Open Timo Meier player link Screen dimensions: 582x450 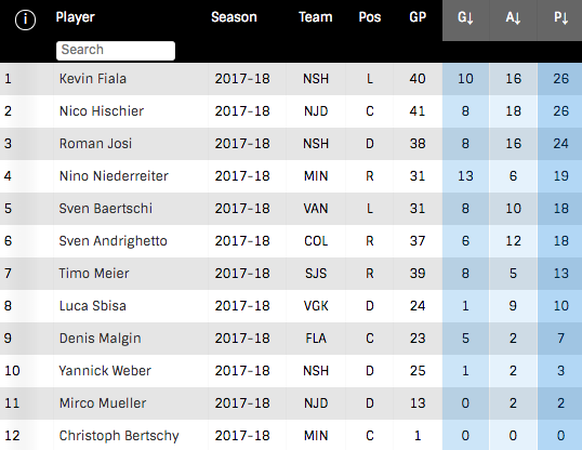pos(94,273)
